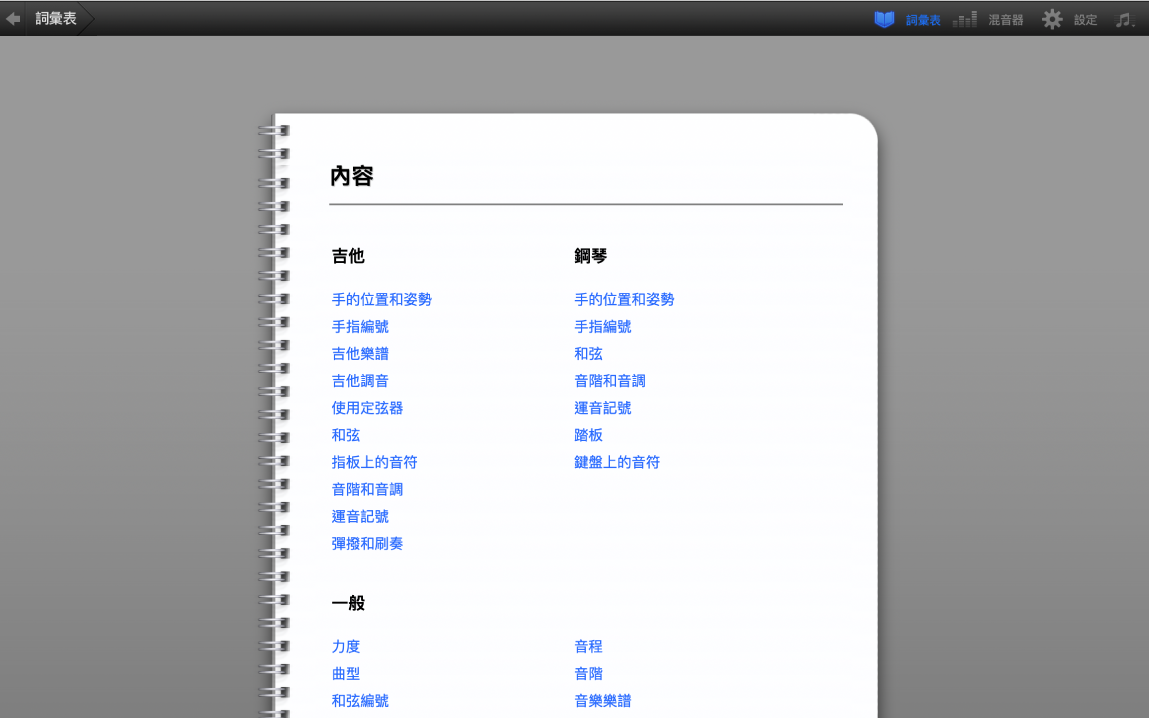
Task: Open 指板上的音符 in the guitar section
Action: [x=374, y=462]
